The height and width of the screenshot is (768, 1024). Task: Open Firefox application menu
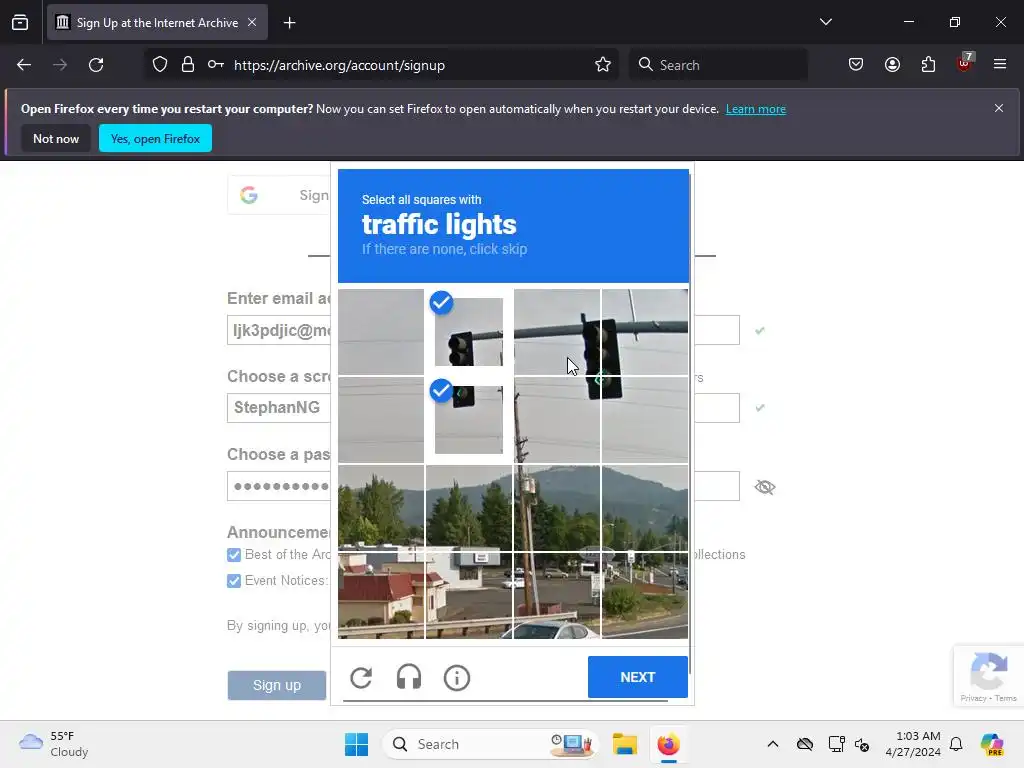1000,64
